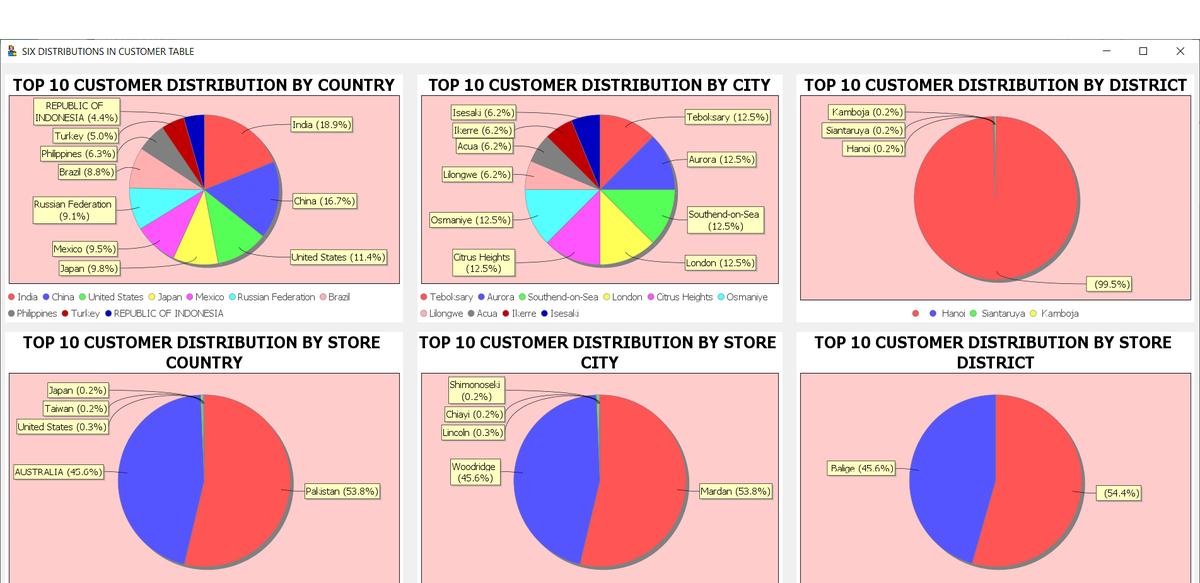Click the 'Aurora (12.5%)' slice label
The height and width of the screenshot is (583, 1200).
721,159
